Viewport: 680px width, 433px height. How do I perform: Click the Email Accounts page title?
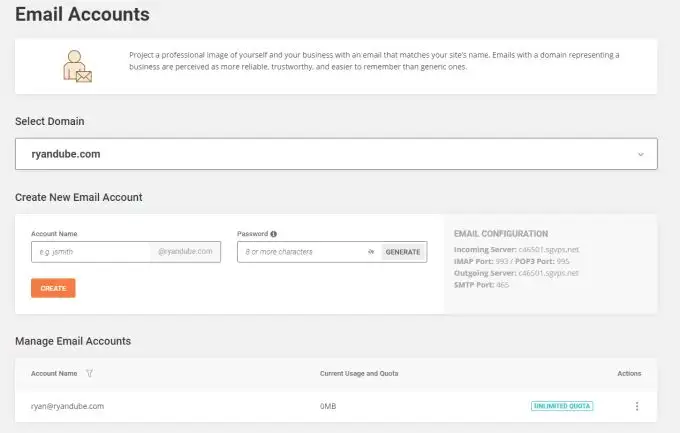coord(82,14)
